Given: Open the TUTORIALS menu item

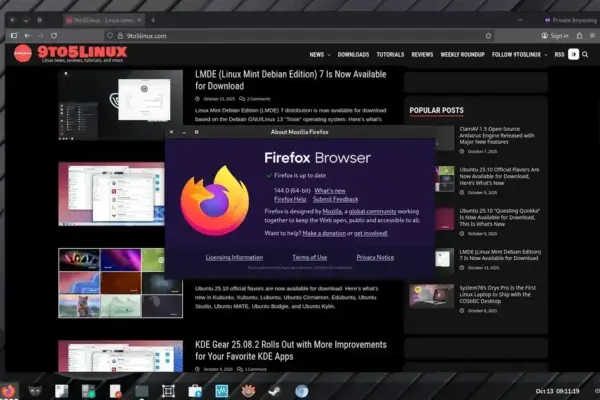Looking at the screenshot, I should (x=390, y=55).
